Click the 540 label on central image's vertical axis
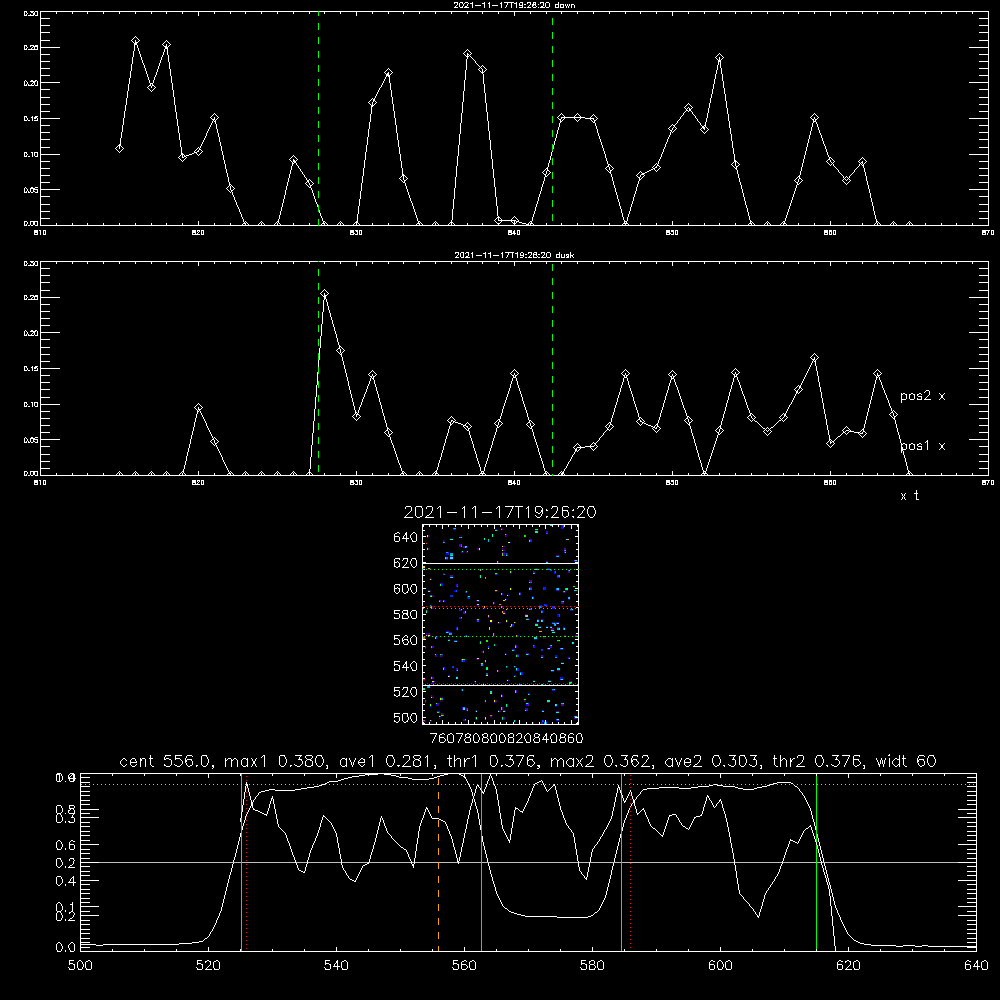Viewport: 1000px width, 1000px height. point(406,666)
